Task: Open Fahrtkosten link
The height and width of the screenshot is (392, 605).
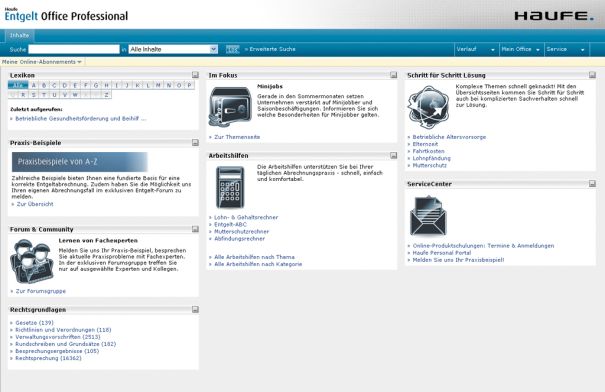Action: (428, 151)
